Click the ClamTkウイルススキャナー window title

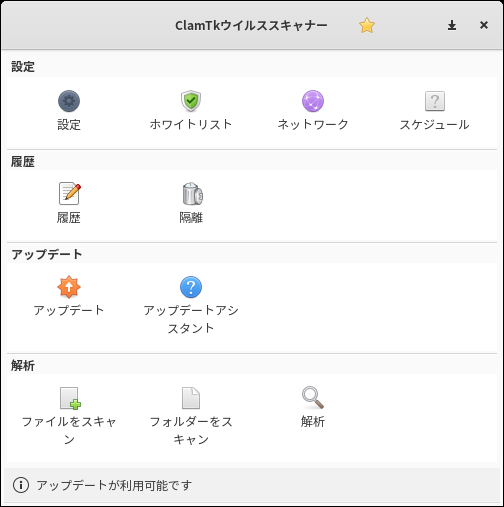click(x=251, y=25)
